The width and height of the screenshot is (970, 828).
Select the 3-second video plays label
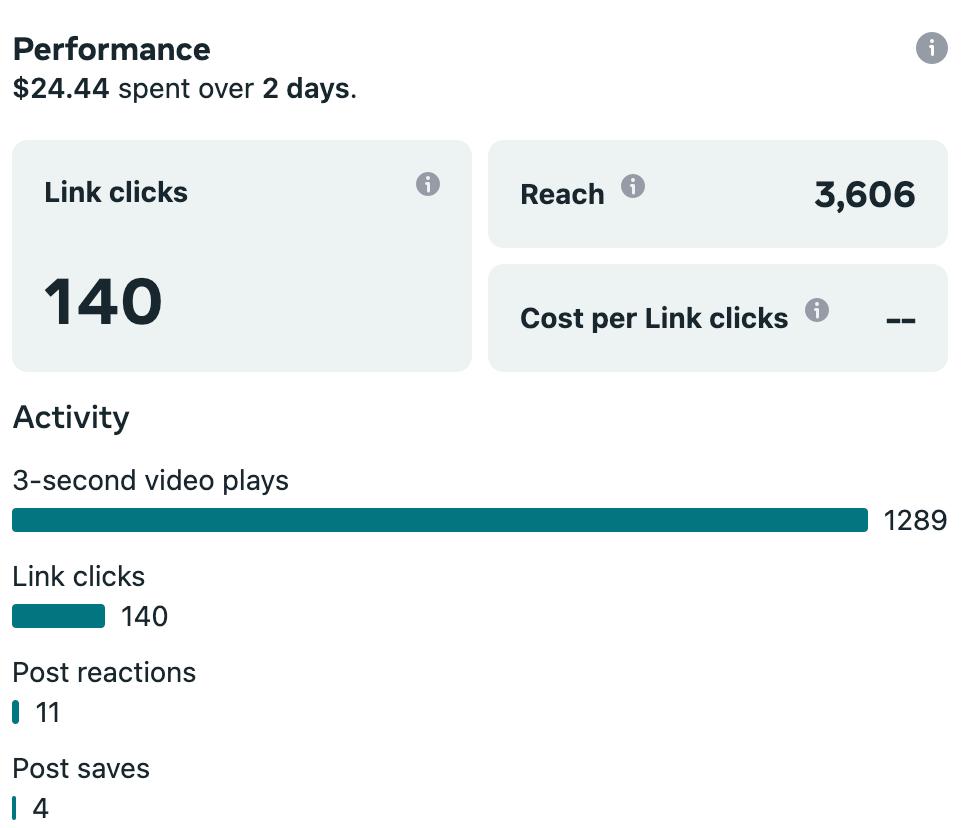[150, 481]
